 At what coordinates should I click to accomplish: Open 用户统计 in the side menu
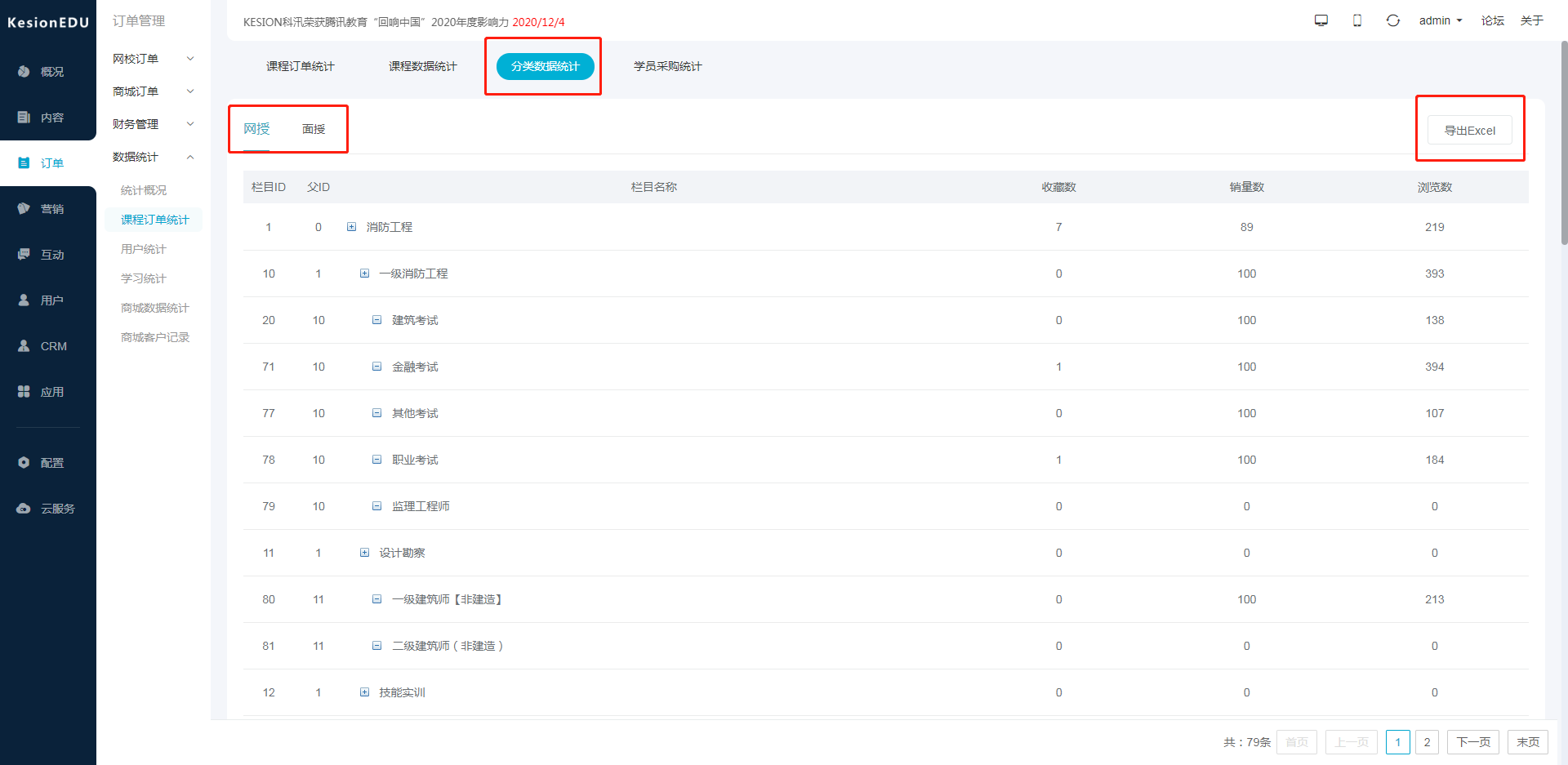point(144,249)
